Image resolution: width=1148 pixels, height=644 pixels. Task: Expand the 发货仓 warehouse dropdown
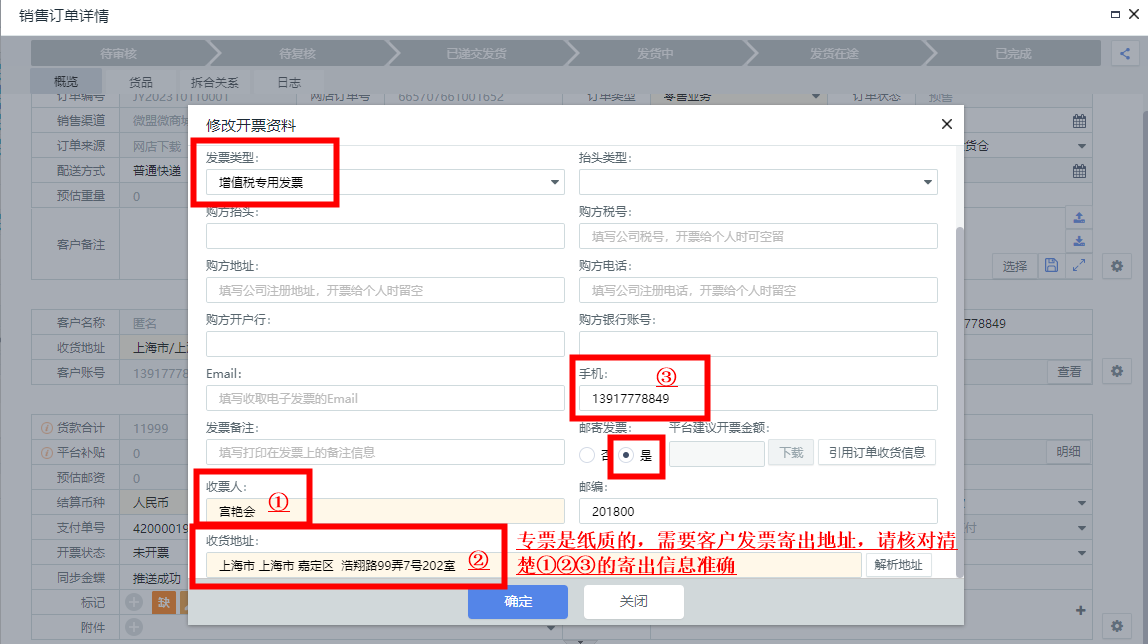coord(1081,146)
